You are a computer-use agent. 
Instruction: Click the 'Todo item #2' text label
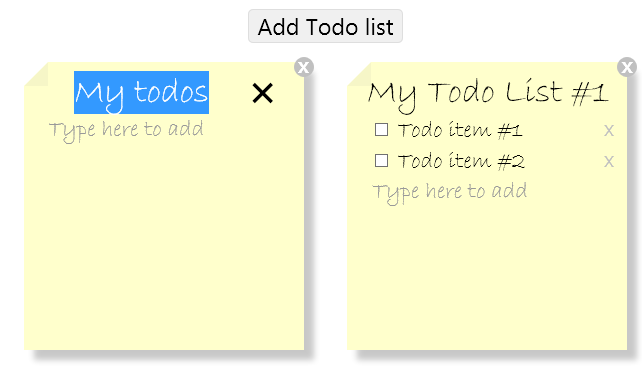(x=461, y=161)
